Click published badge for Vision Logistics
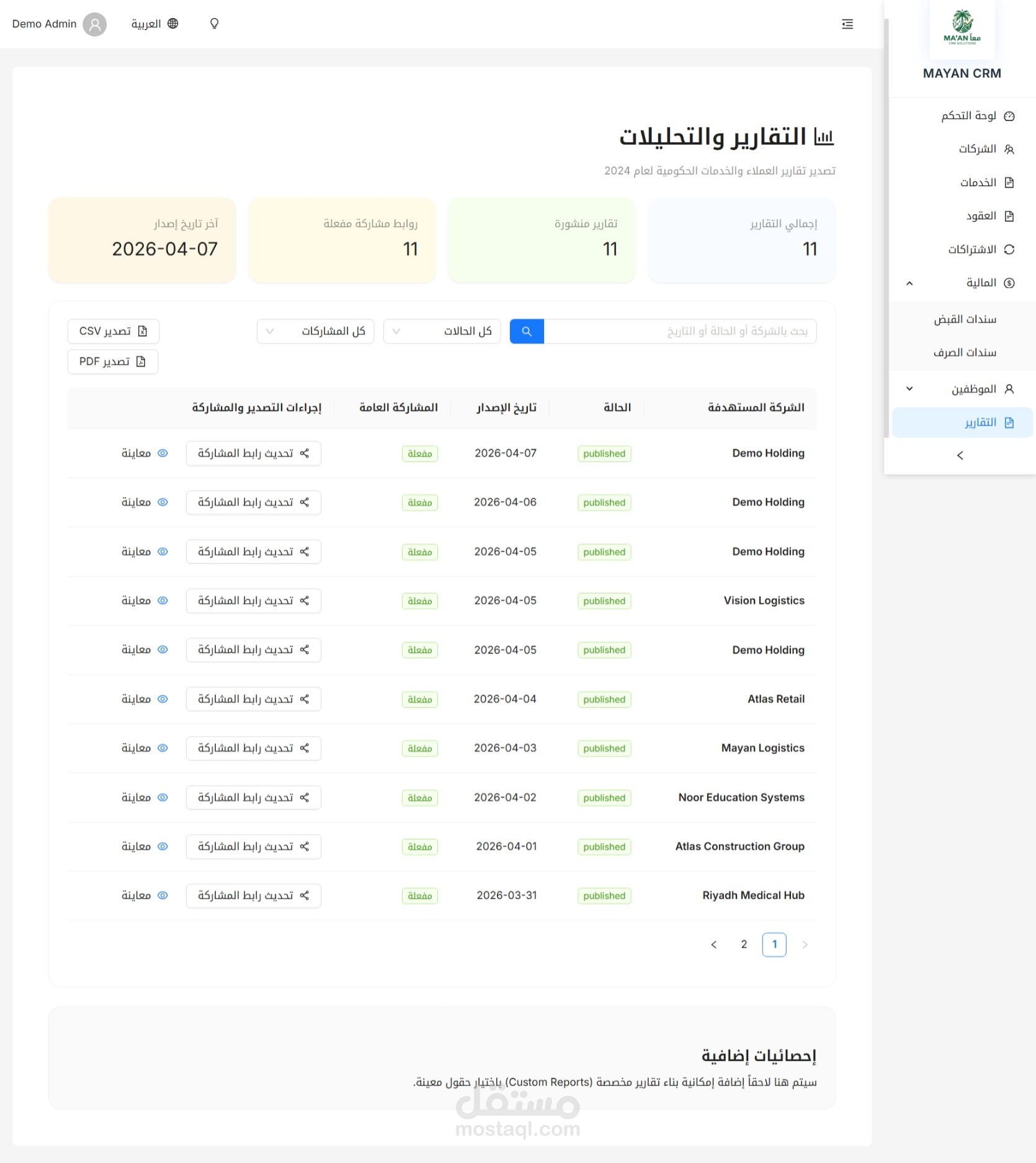The image size is (1036, 1163). coord(604,601)
